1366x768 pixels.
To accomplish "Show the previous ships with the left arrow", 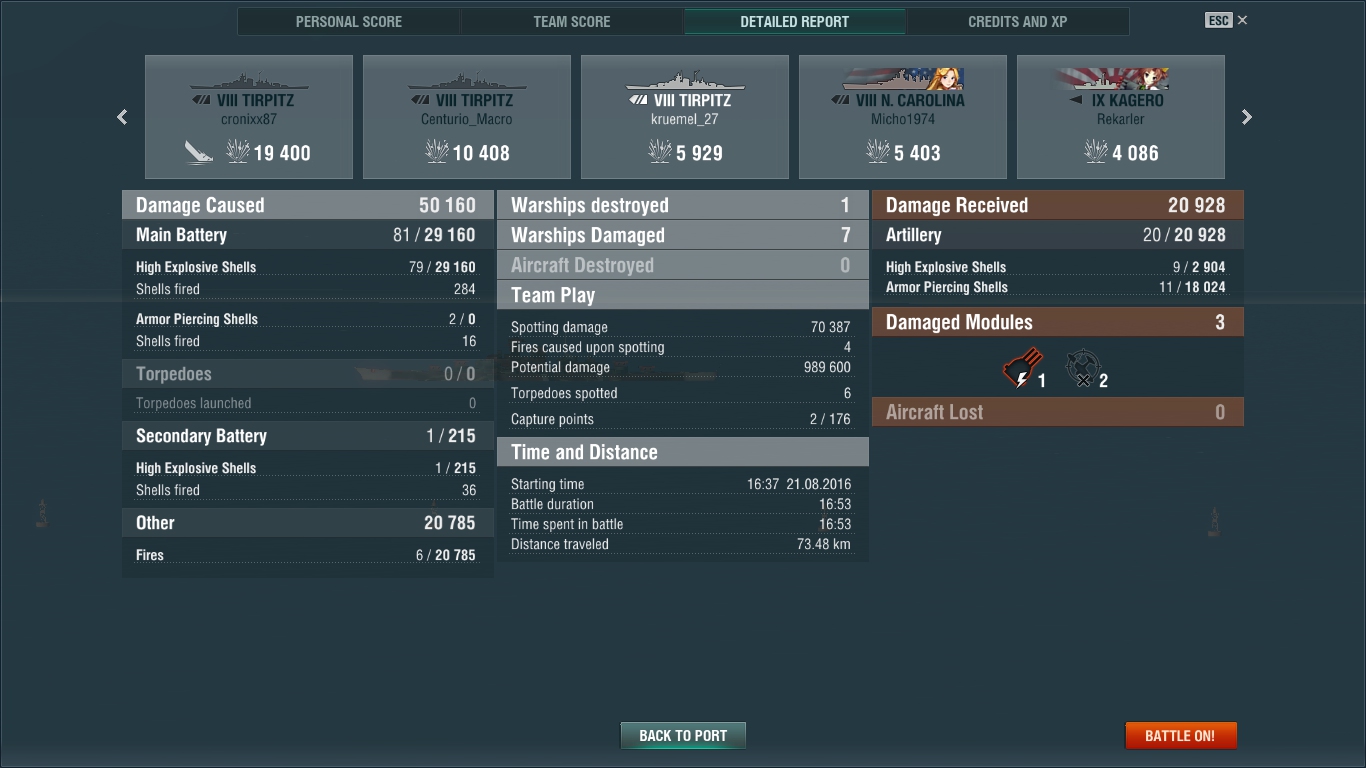I will [122, 117].
